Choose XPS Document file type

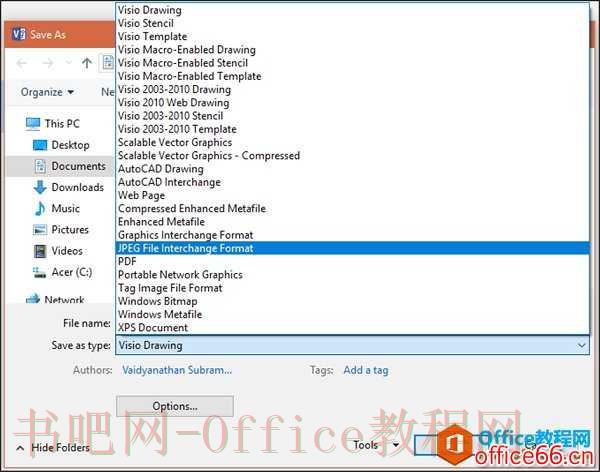352,328
